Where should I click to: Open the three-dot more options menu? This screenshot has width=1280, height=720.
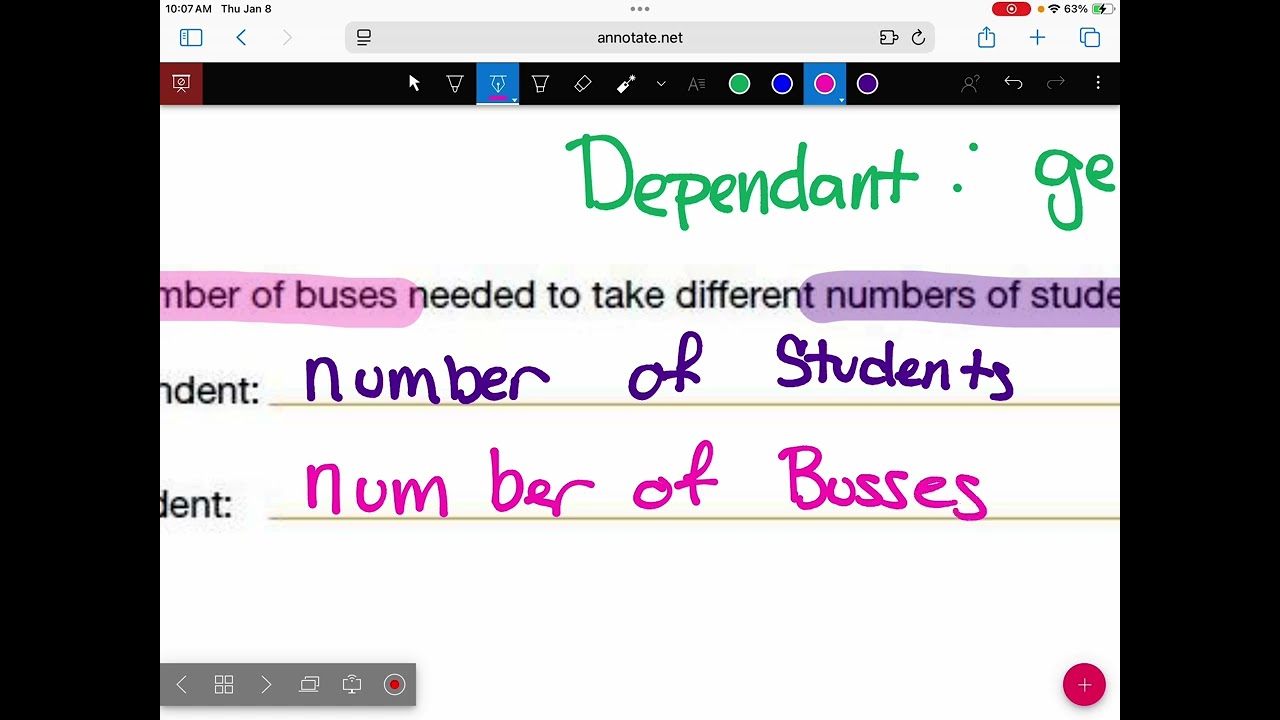[x=1098, y=84]
